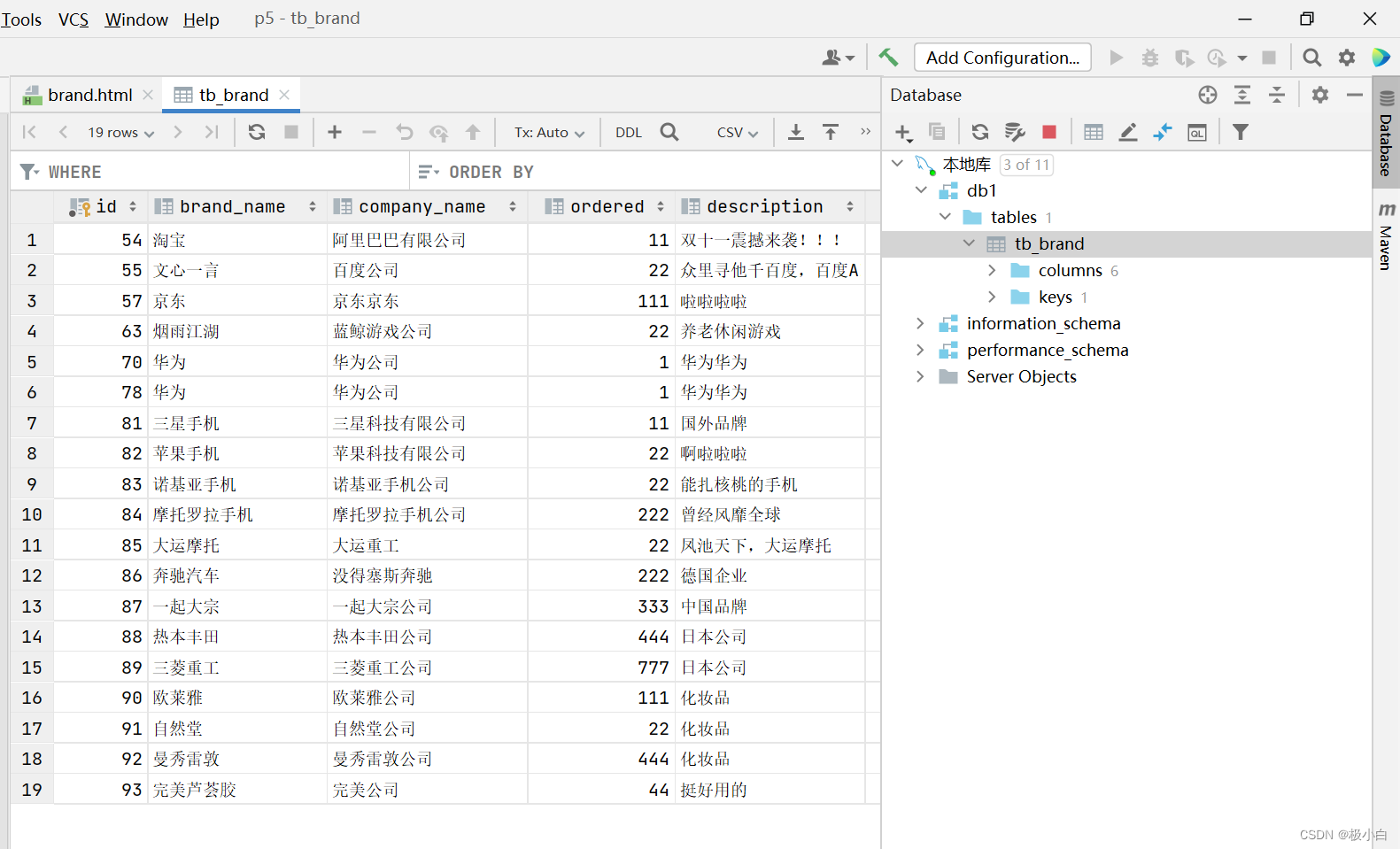Open the 19 rows page size dropdown

[x=121, y=132]
